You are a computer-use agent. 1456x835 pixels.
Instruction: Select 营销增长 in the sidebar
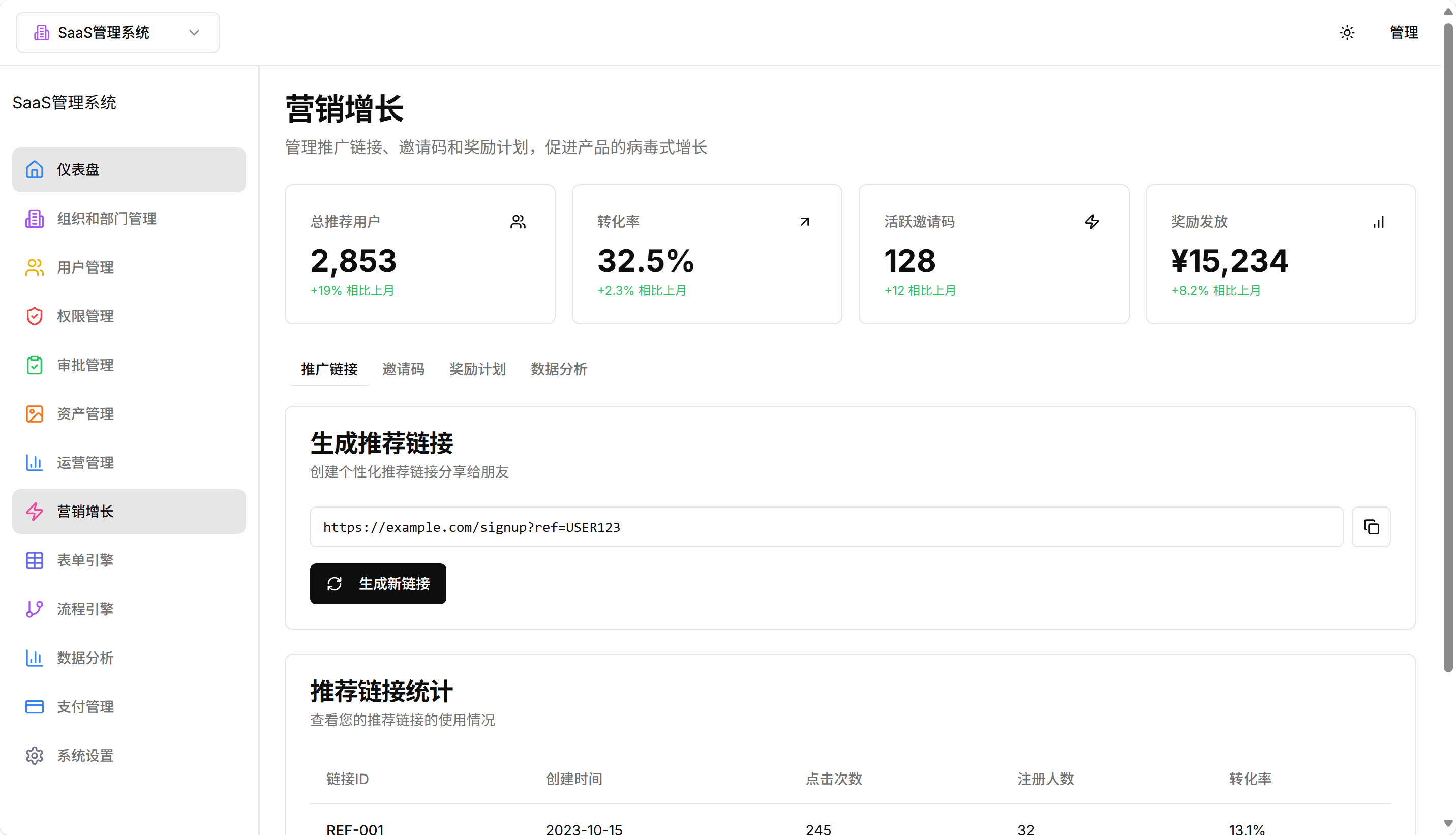(129, 511)
